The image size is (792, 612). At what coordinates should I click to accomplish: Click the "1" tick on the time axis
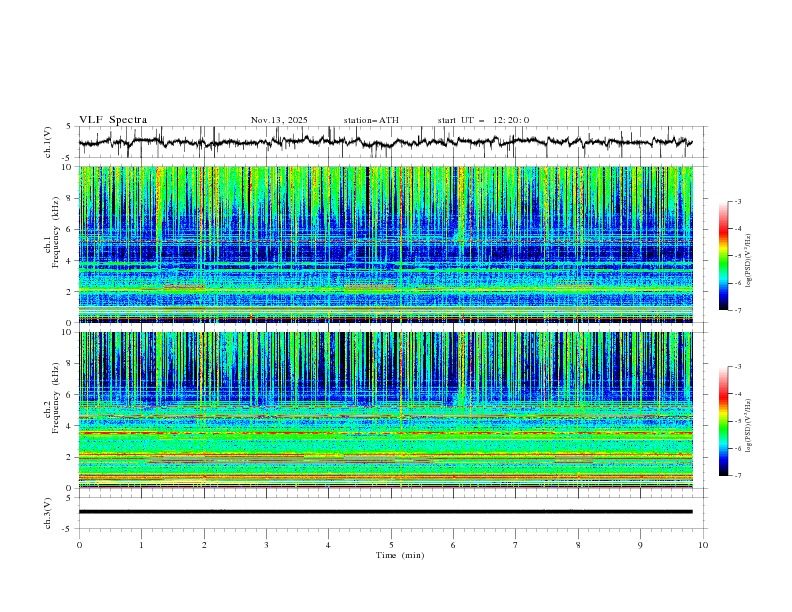click(x=141, y=545)
